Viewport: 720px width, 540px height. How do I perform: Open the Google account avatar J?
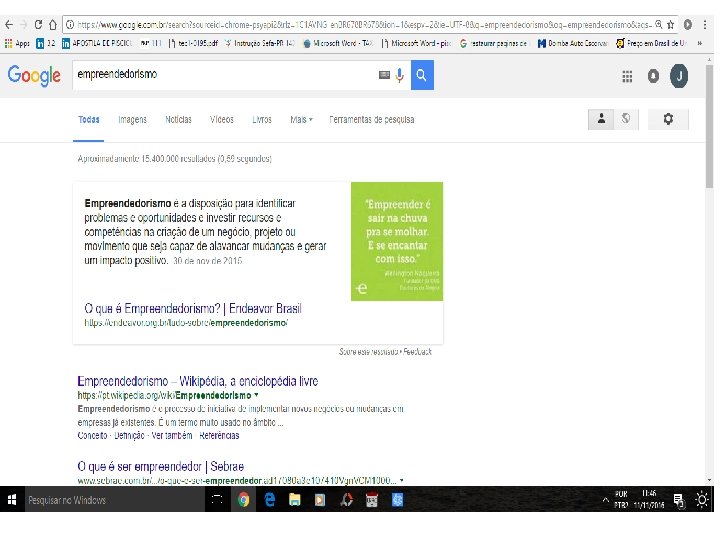tap(679, 76)
